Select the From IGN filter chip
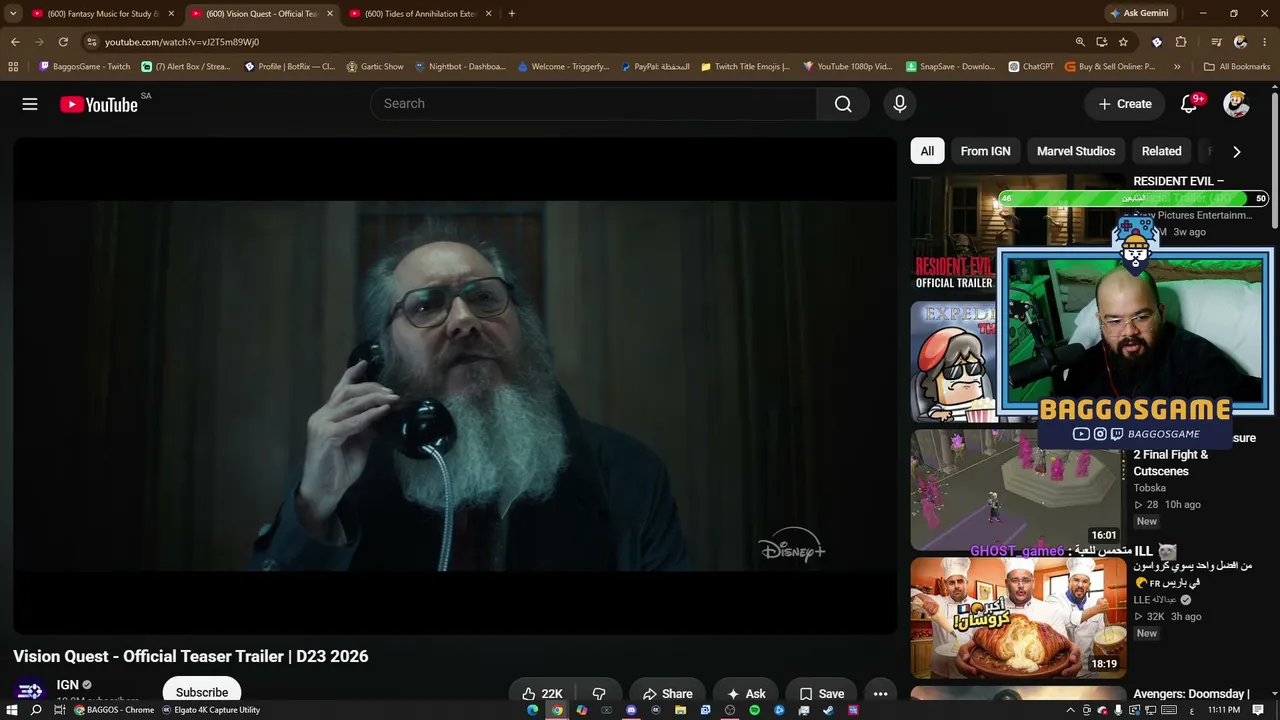The width and height of the screenshot is (1280, 720). pos(985,151)
